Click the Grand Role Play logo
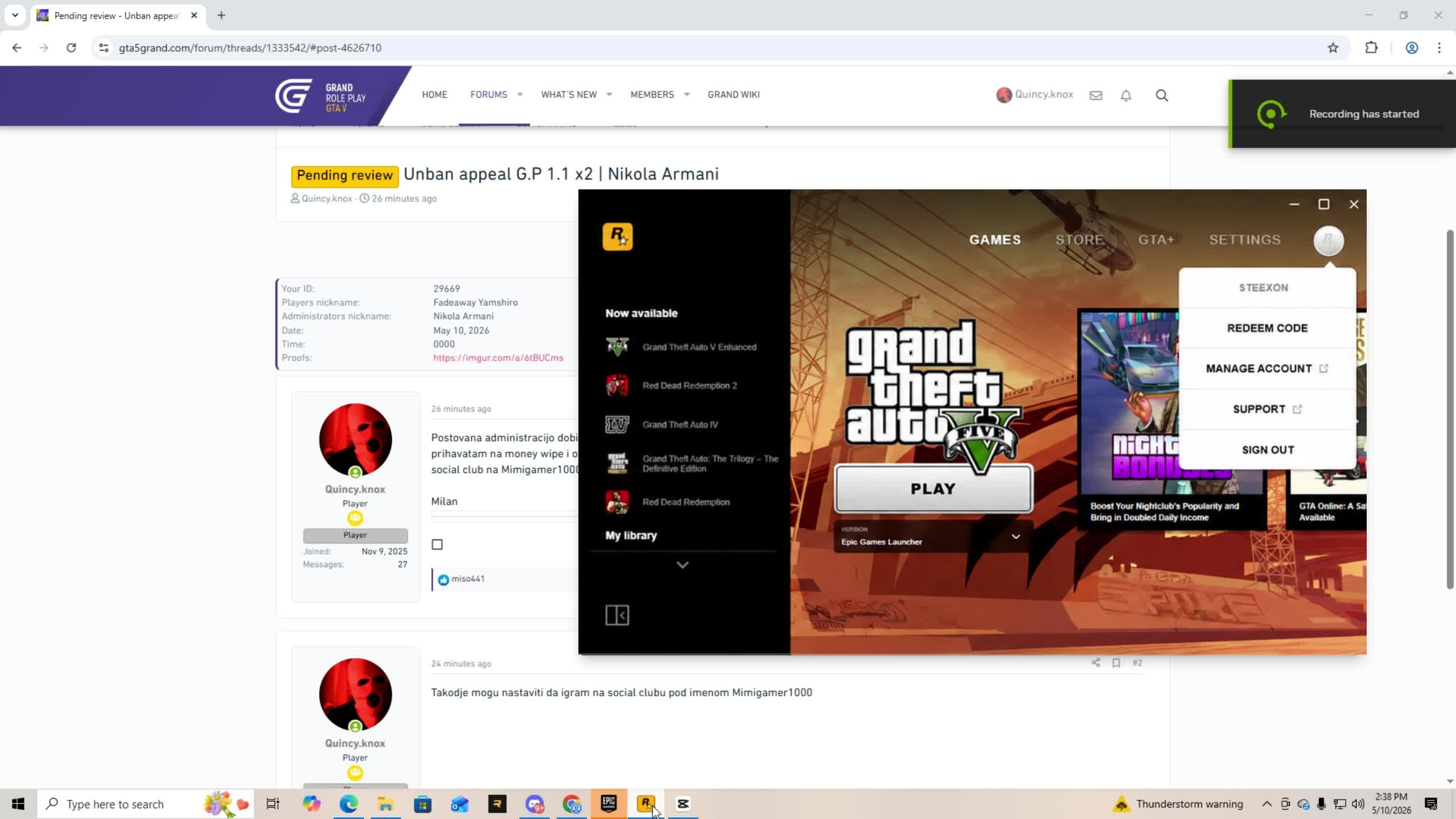 click(x=321, y=97)
